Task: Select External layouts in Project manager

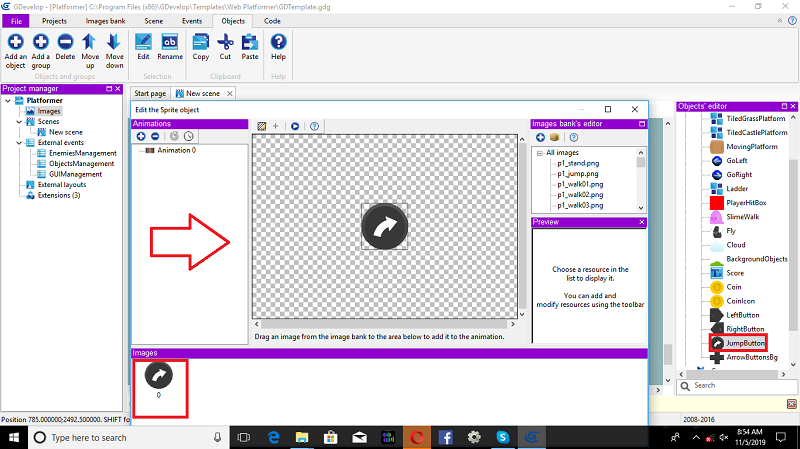Action: click(x=62, y=185)
